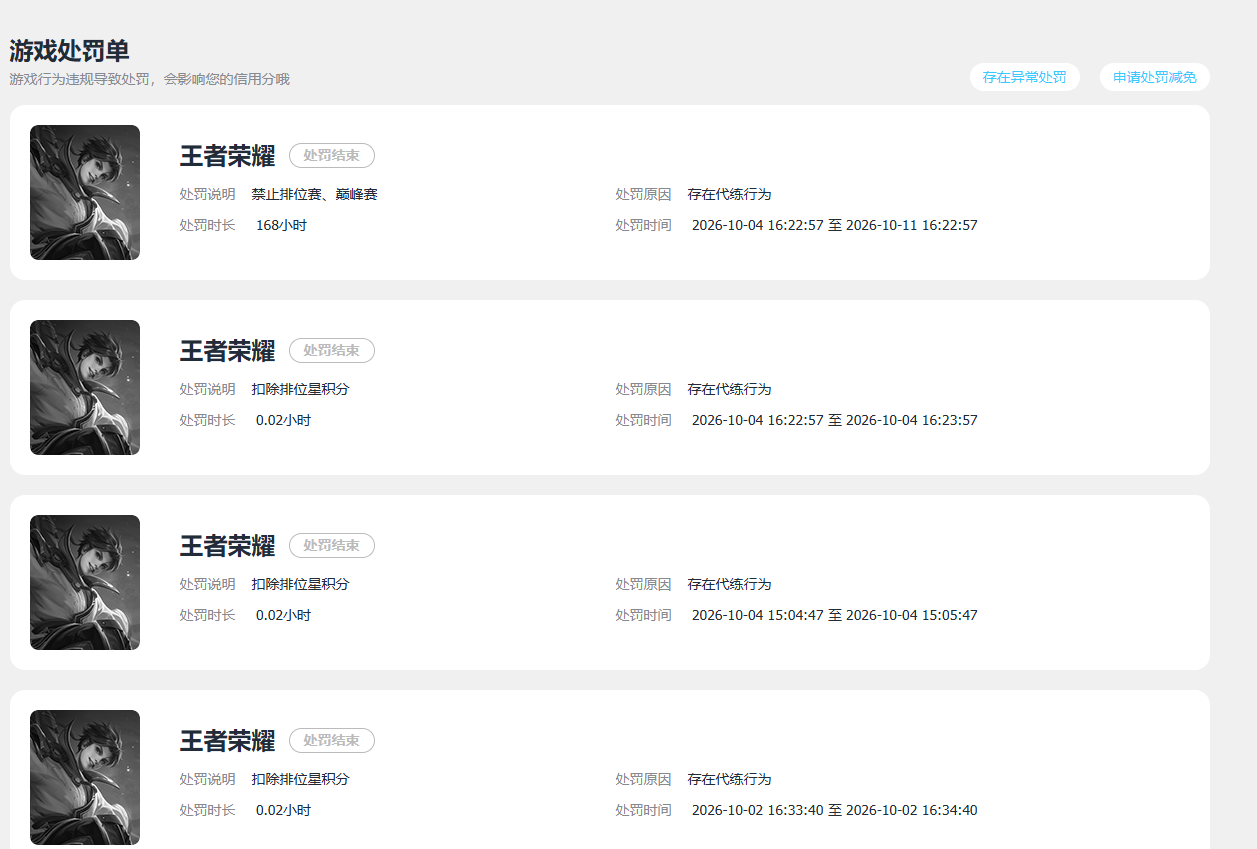Click 存在代练行为 reason in 168小时 card
Image resolution: width=1257 pixels, height=849 pixels.
click(x=730, y=194)
